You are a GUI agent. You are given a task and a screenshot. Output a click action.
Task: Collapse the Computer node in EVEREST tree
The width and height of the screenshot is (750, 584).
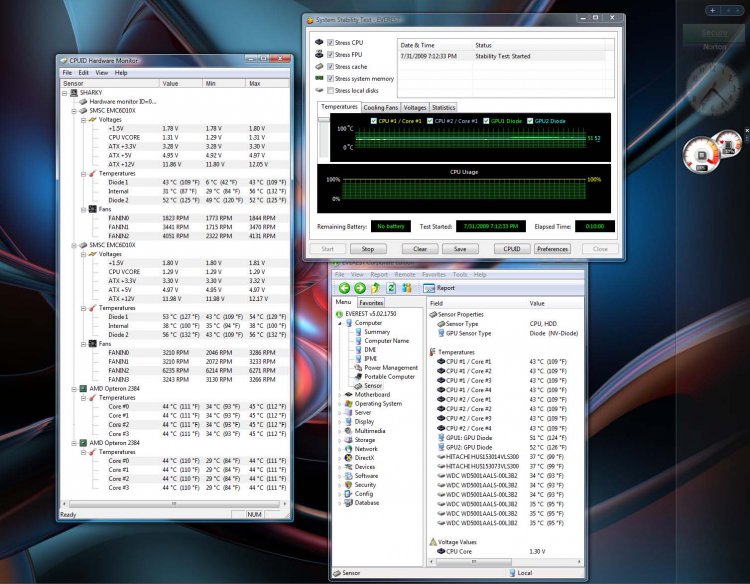(x=340, y=323)
